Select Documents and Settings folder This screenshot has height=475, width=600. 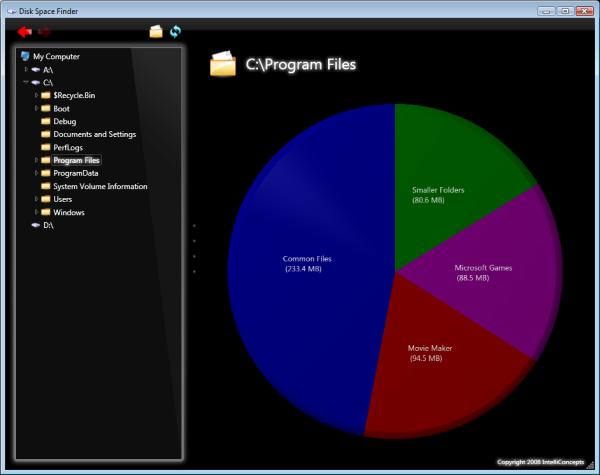[x=94, y=135]
